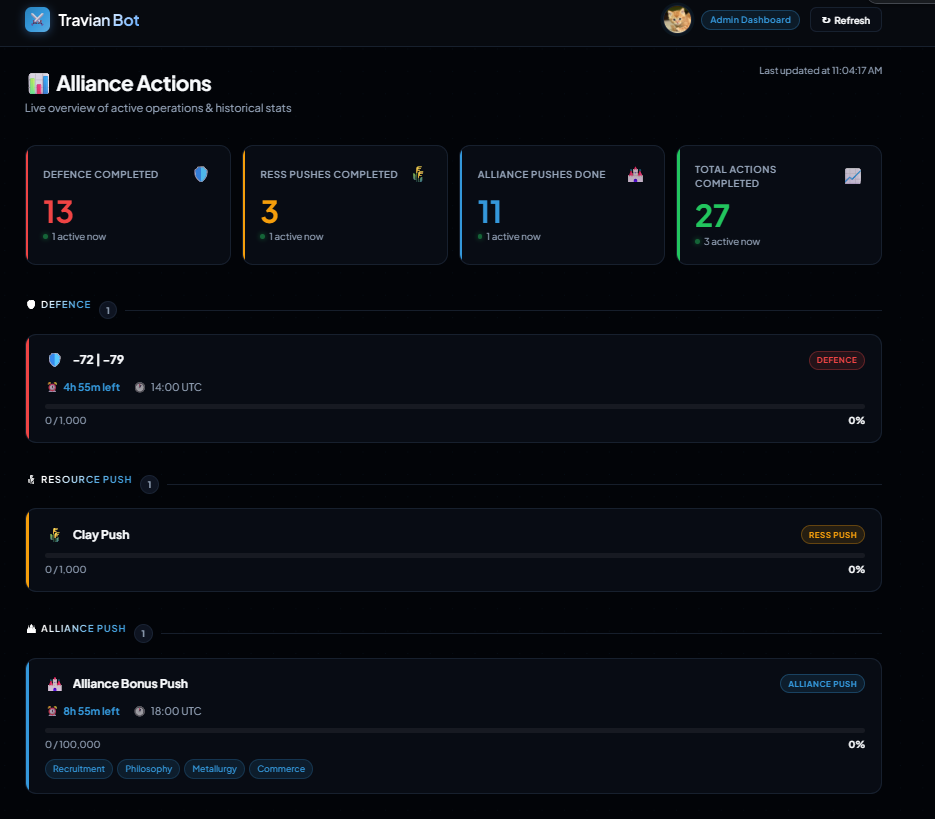
Task: Click the Refresh button
Action: tap(846, 20)
